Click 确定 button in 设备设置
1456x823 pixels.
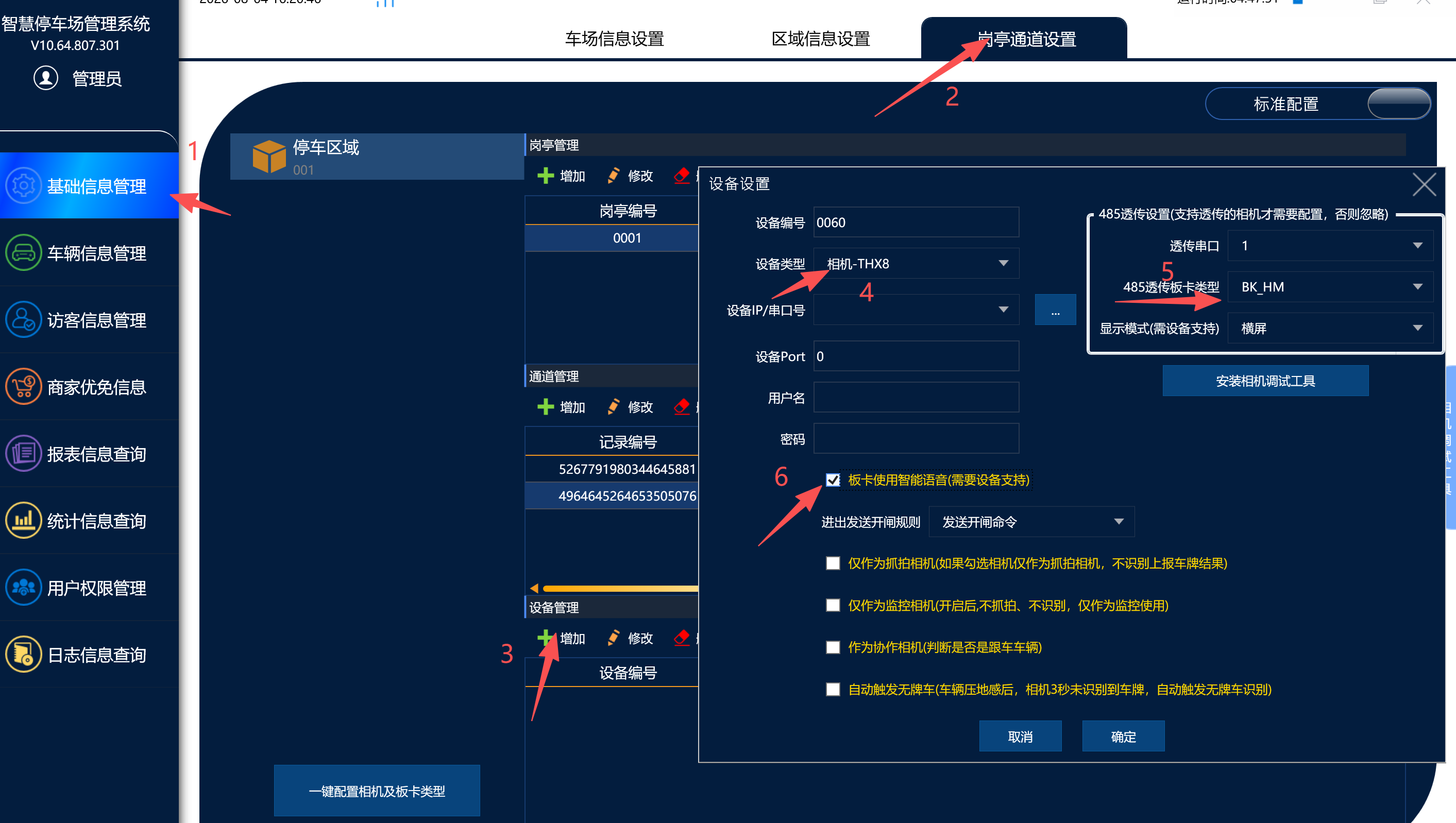tap(1124, 736)
